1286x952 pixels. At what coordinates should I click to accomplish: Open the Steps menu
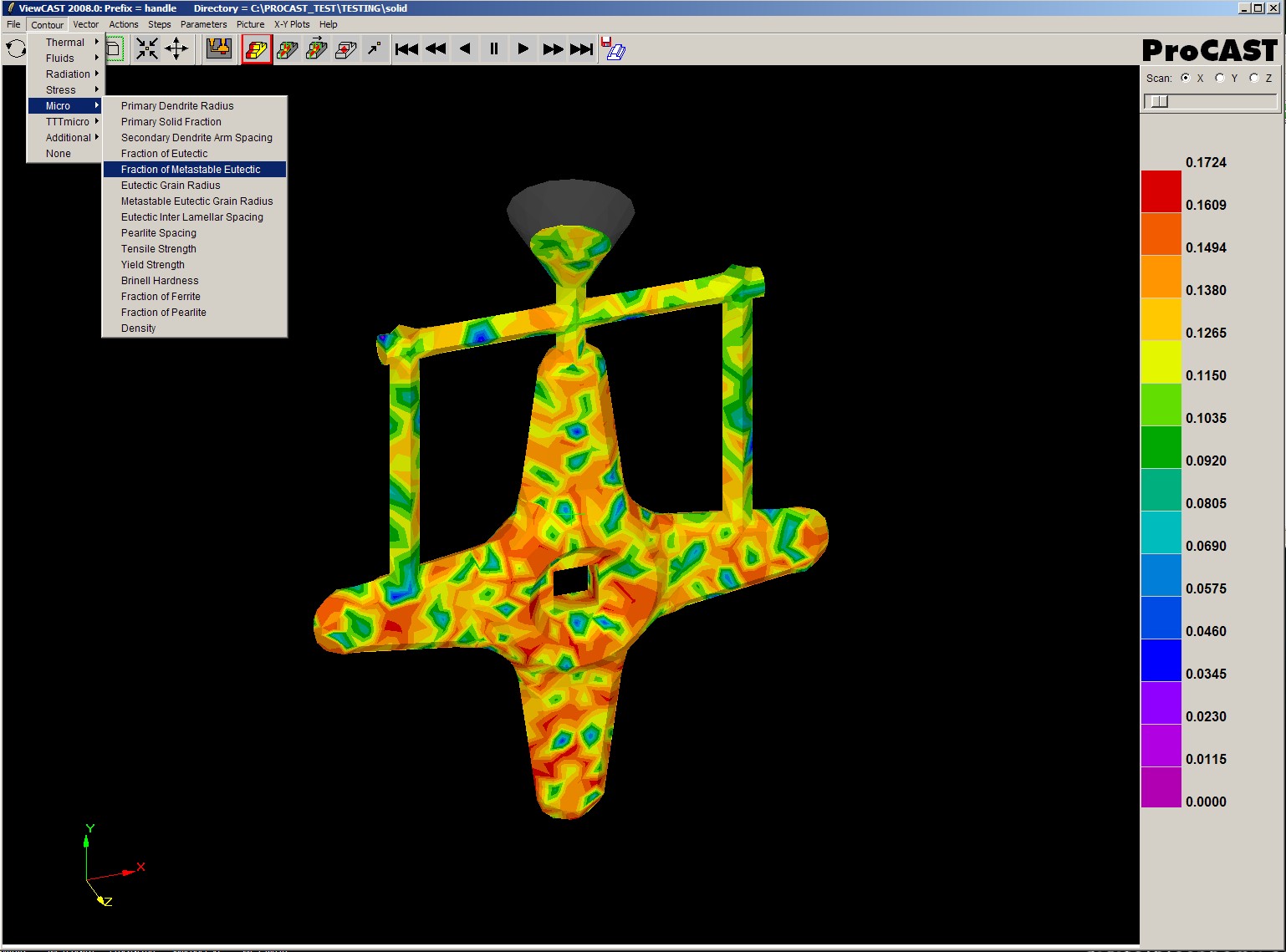point(160,24)
